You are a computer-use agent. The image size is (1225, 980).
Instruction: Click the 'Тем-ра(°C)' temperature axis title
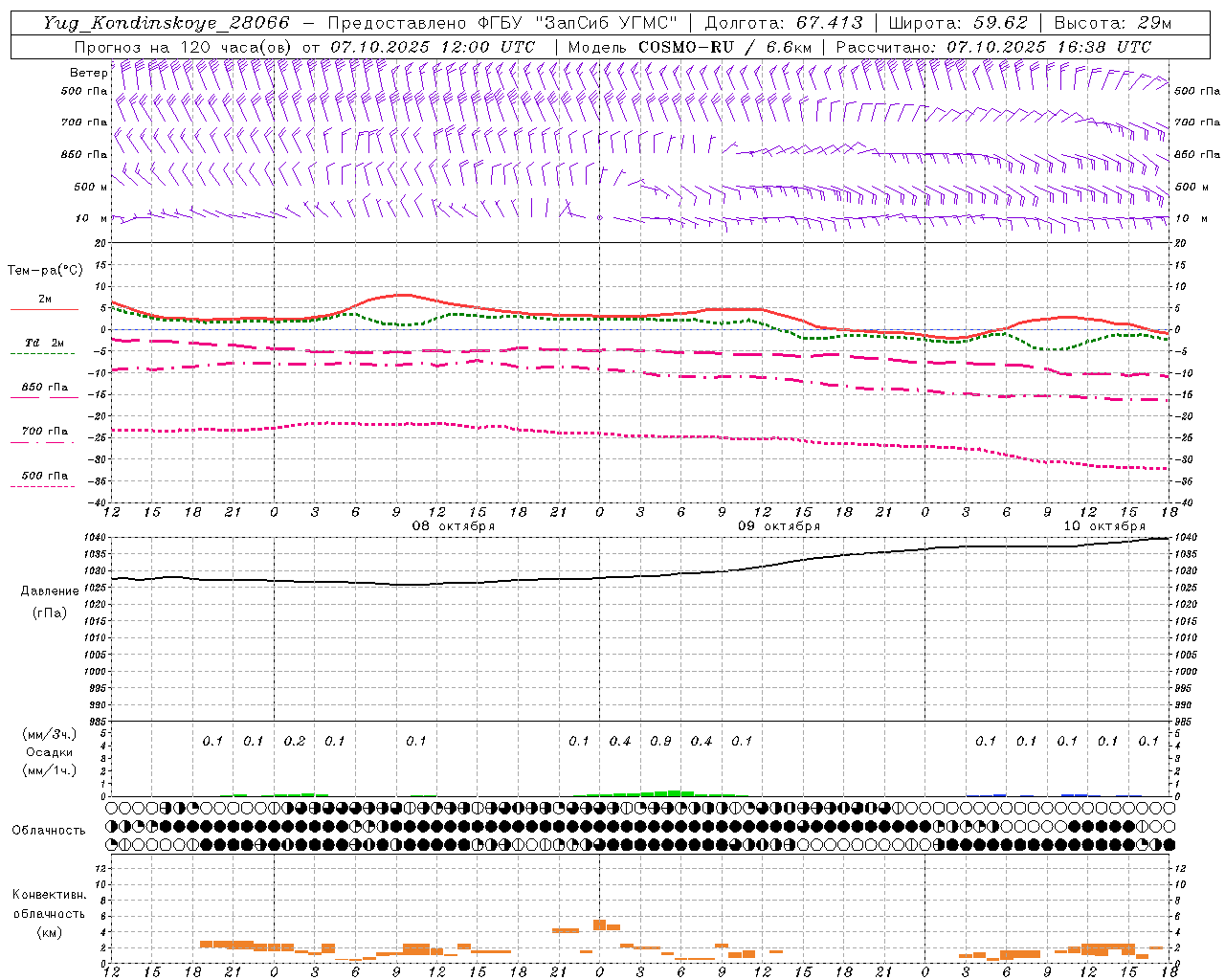45,271
